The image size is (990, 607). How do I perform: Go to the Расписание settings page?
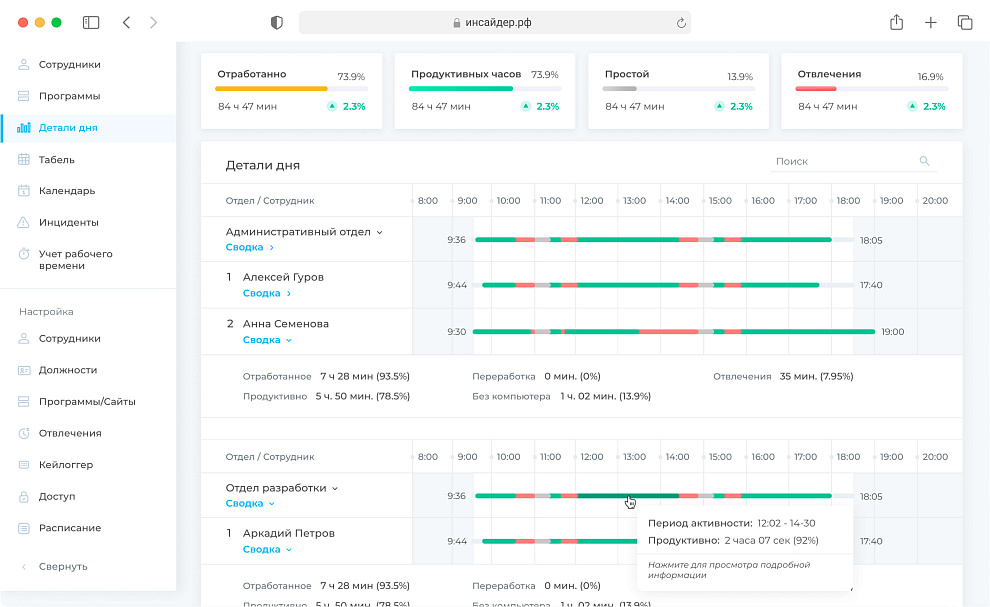point(69,528)
